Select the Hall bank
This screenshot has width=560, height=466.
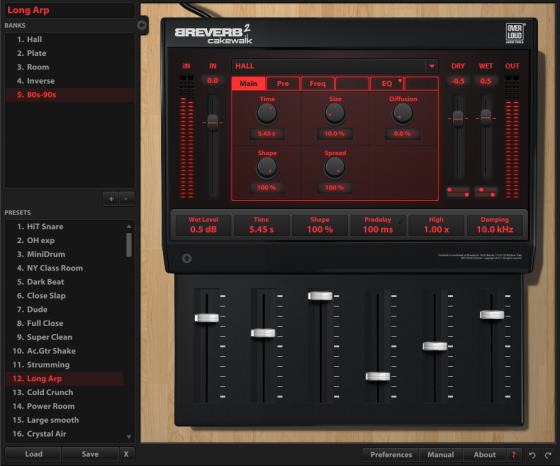(70, 39)
